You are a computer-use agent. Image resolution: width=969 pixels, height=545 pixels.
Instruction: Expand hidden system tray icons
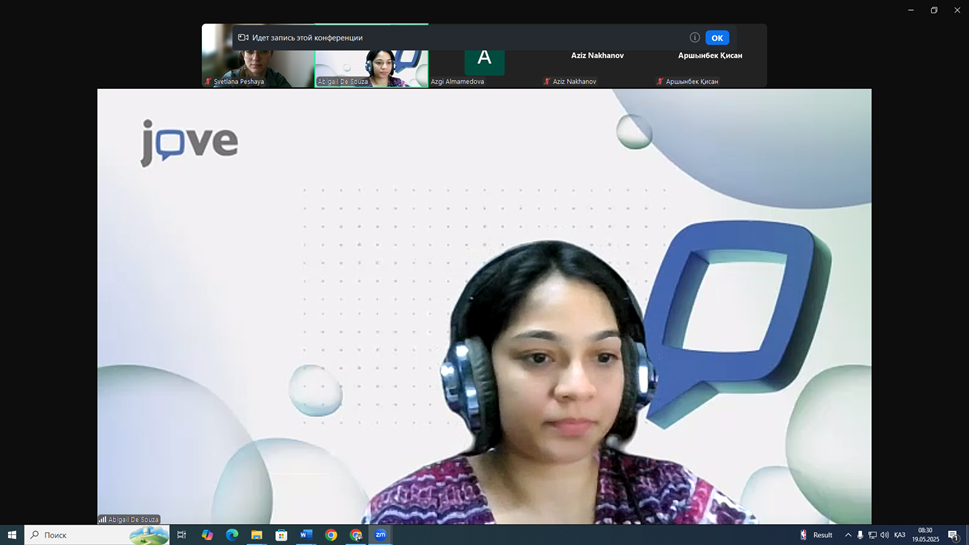click(x=848, y=535)
